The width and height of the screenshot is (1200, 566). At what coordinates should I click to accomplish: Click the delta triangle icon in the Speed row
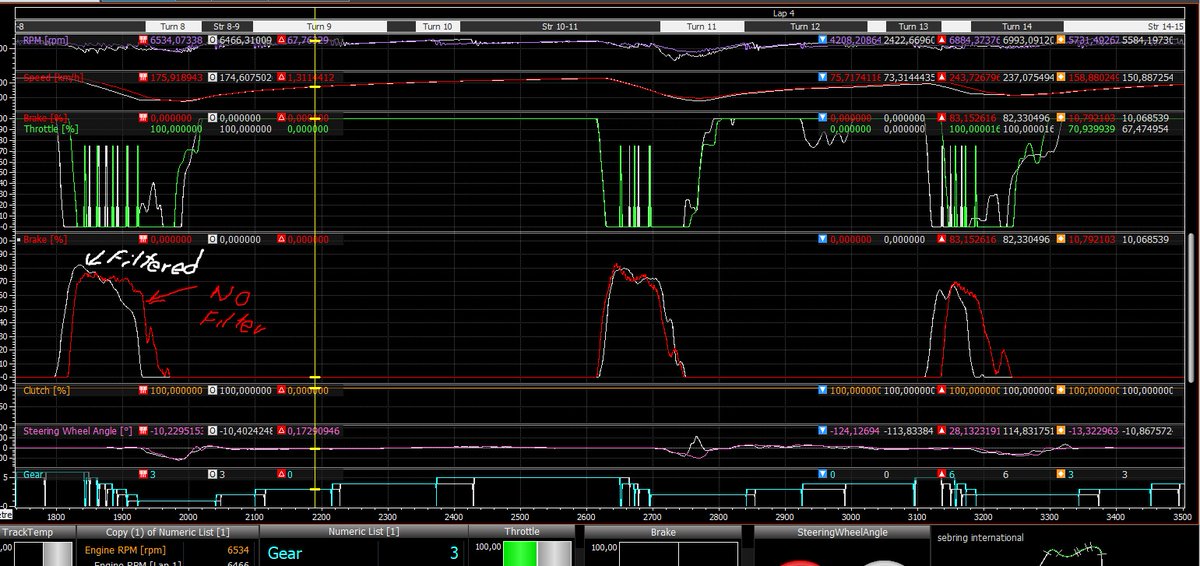[282, 77]
